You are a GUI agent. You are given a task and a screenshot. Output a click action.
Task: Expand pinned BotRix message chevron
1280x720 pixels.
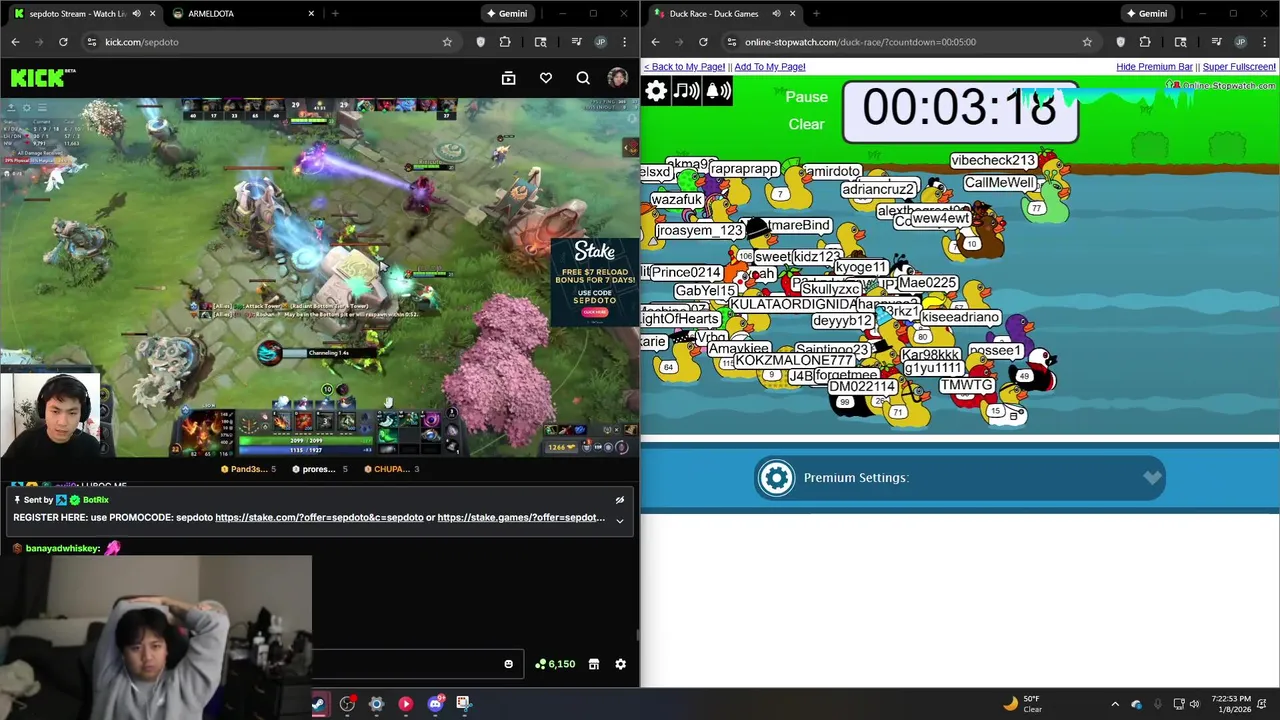point(620,520)
